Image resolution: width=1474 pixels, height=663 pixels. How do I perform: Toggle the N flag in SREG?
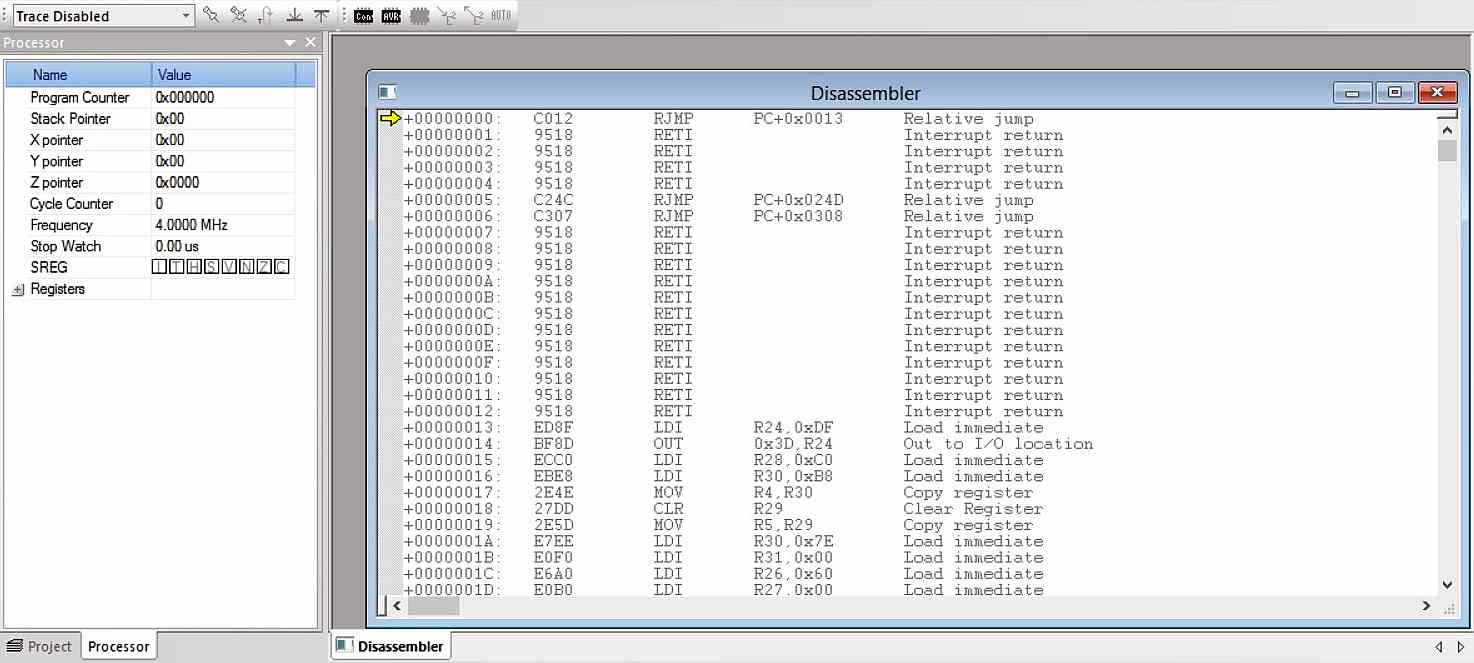(247, 267)
